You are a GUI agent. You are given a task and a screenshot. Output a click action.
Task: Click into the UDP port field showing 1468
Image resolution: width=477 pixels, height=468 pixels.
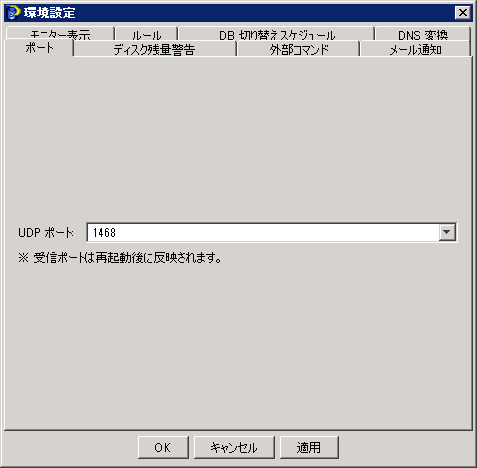click(x=262, y=232)
